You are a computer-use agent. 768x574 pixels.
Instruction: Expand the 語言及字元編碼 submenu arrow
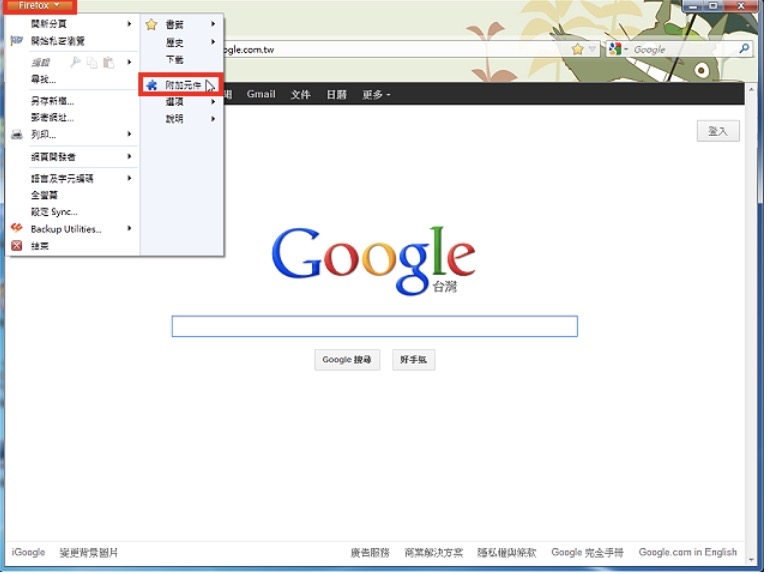(129, 178)
